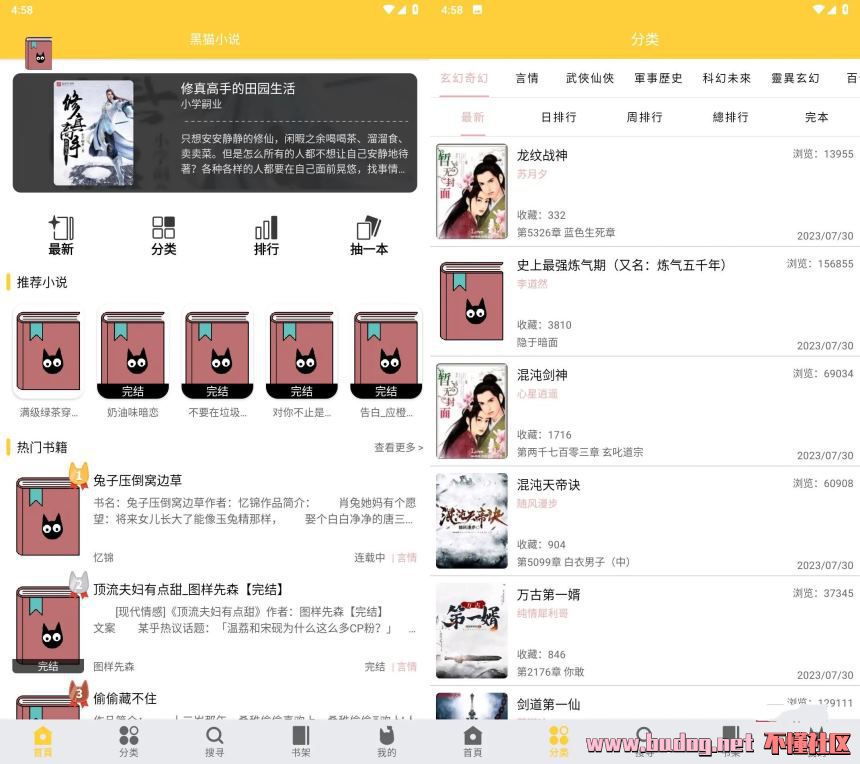This screenshot has height=764, width=860.
Task: Tap the 言情 tag on 顶流夫妇有点甜
Action: point(407,667)
